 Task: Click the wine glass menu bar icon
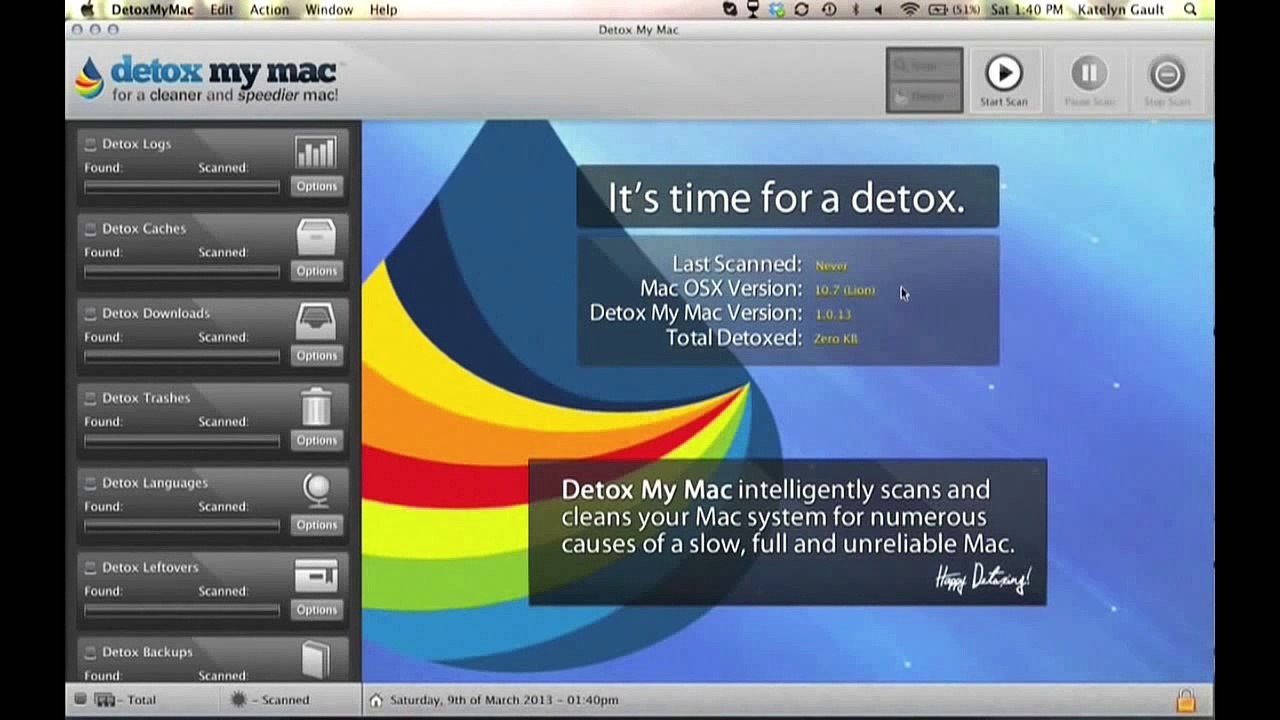click(753, 10)
